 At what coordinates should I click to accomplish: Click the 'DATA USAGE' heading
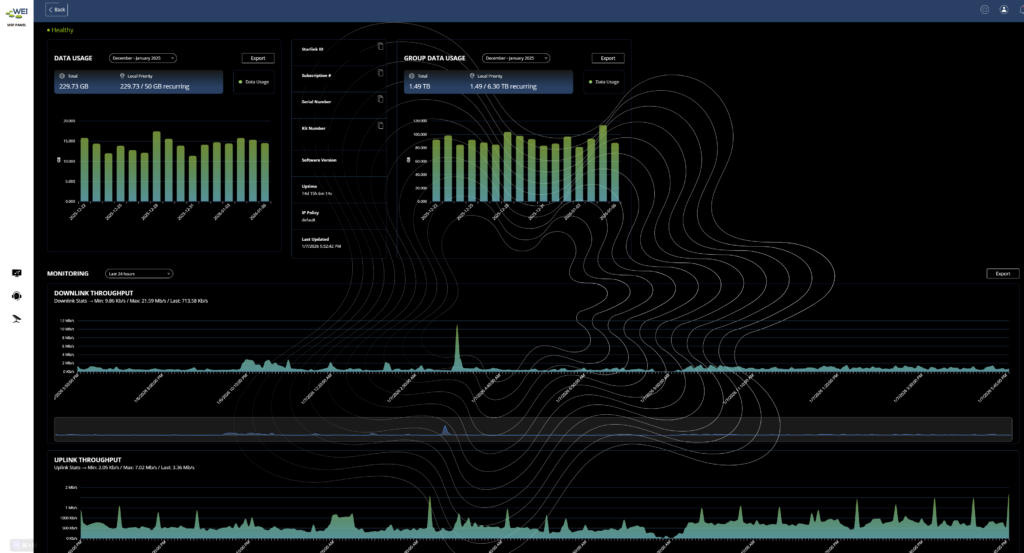(73, 58)
